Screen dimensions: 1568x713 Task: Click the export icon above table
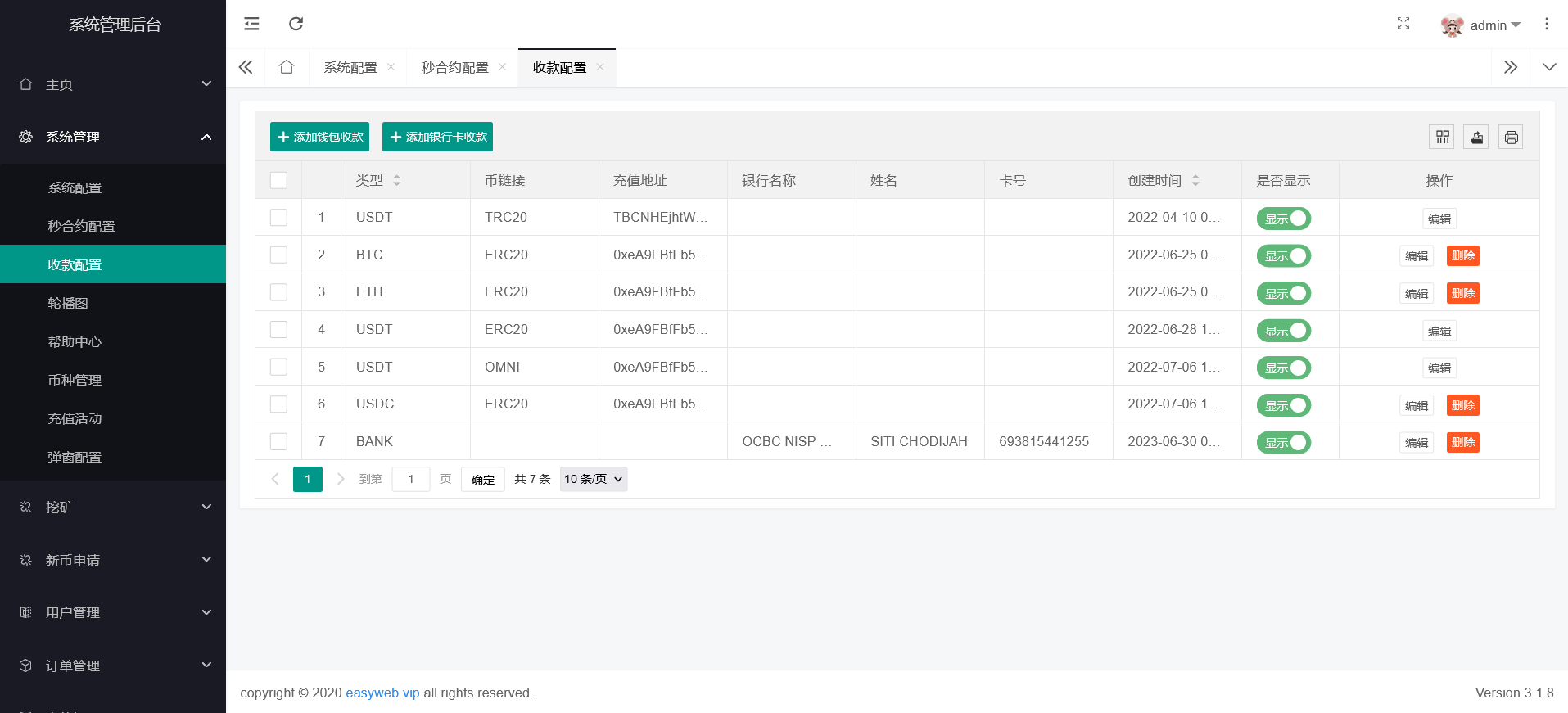tap(1476, 138)
